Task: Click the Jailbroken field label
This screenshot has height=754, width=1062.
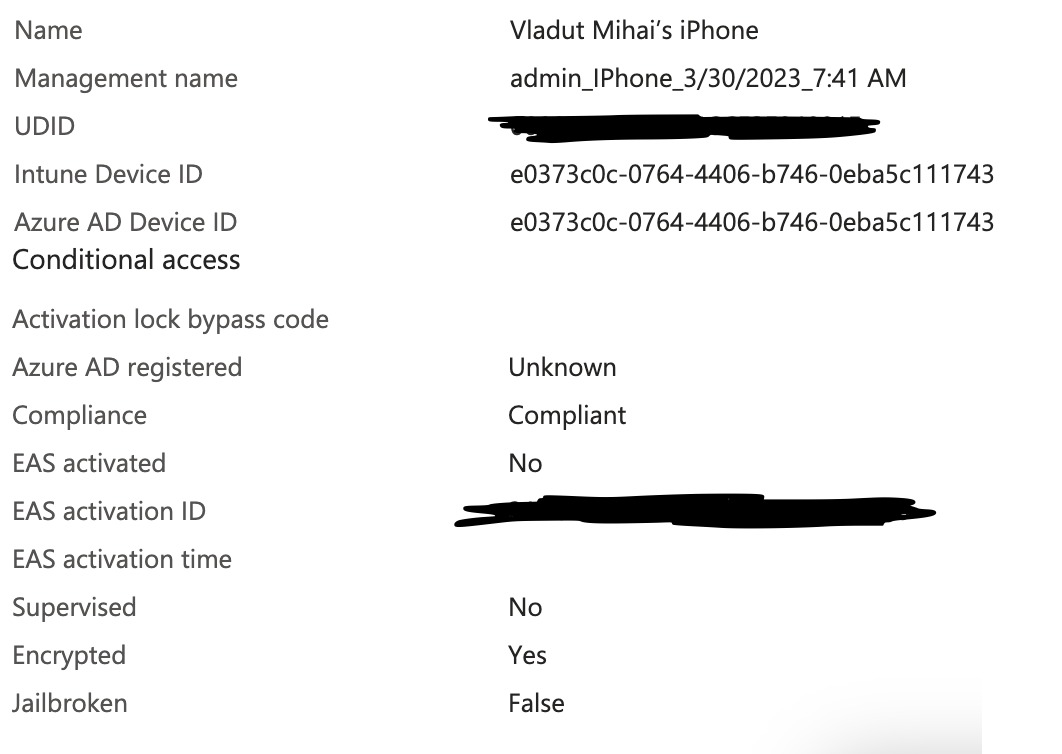Action: coord(70,704)
